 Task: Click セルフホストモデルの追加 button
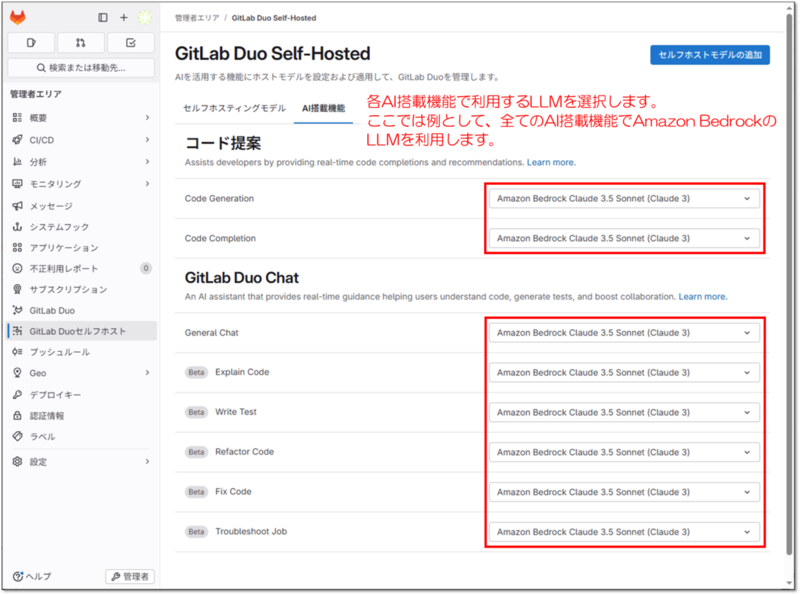tap(710, 55)
